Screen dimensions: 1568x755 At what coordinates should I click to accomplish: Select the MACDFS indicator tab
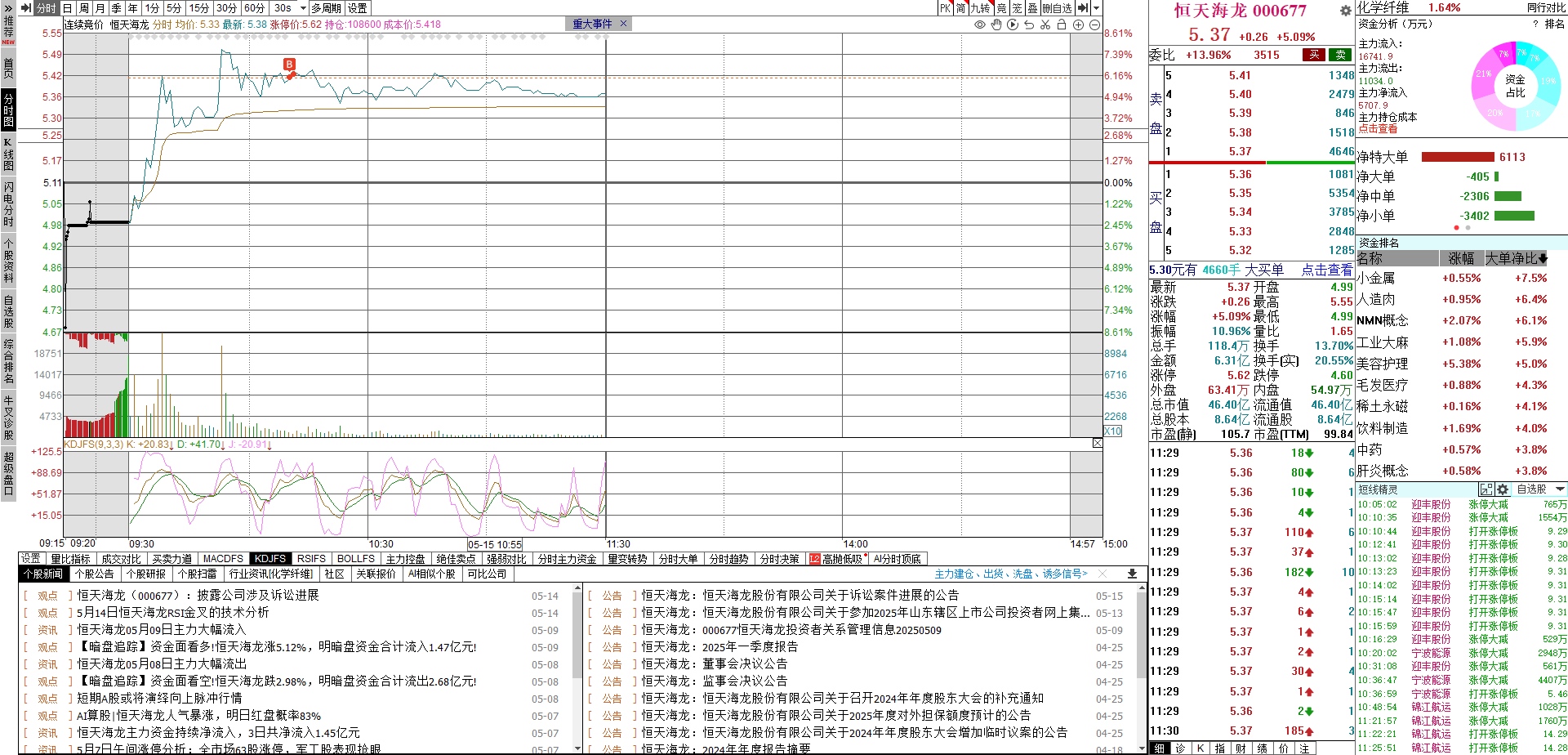[x=223, y=559]
